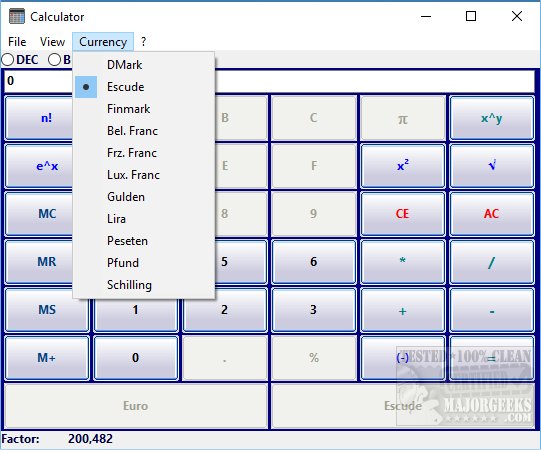Click the M+ memory add button
Screen dimensions: 541x450
tap(47, 358)
